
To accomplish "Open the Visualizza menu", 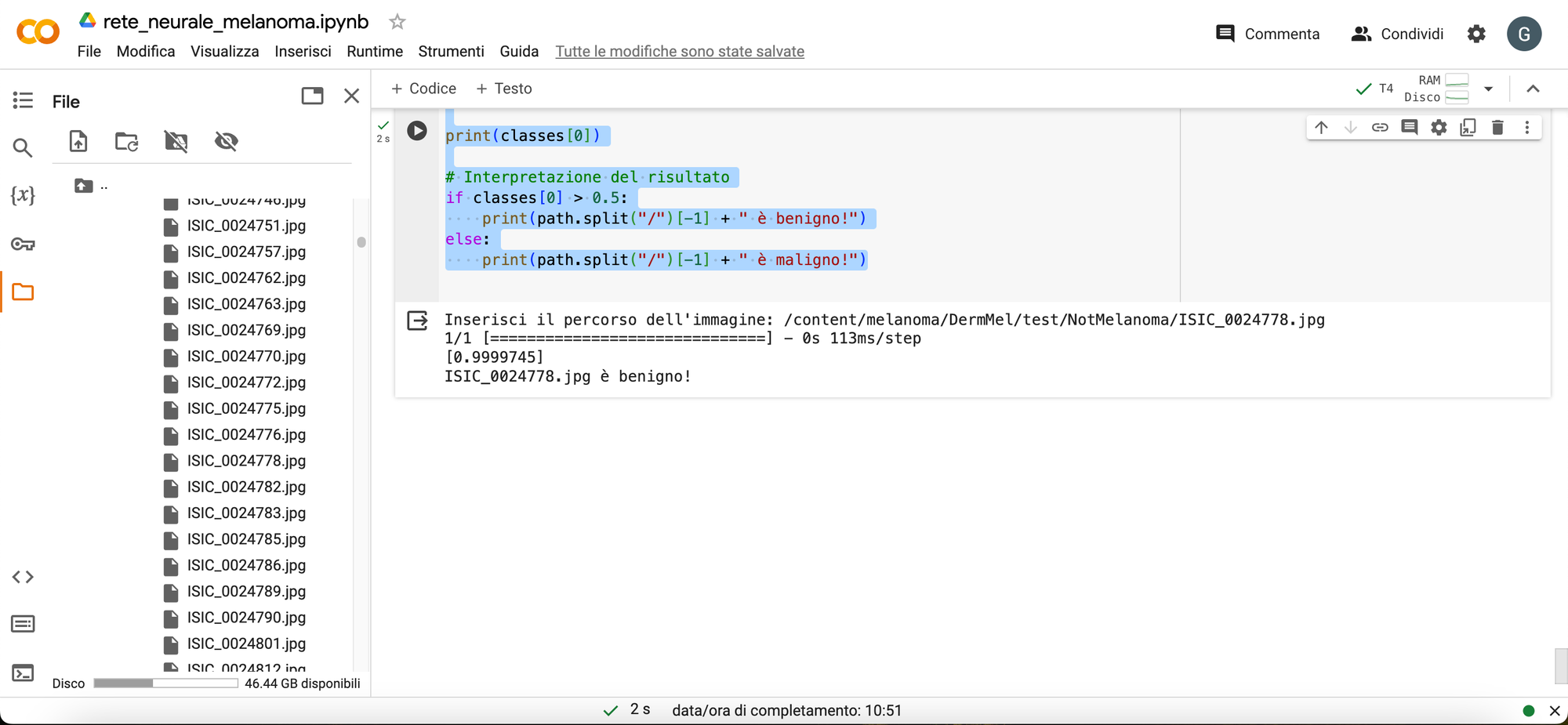I will click(224, 51).
